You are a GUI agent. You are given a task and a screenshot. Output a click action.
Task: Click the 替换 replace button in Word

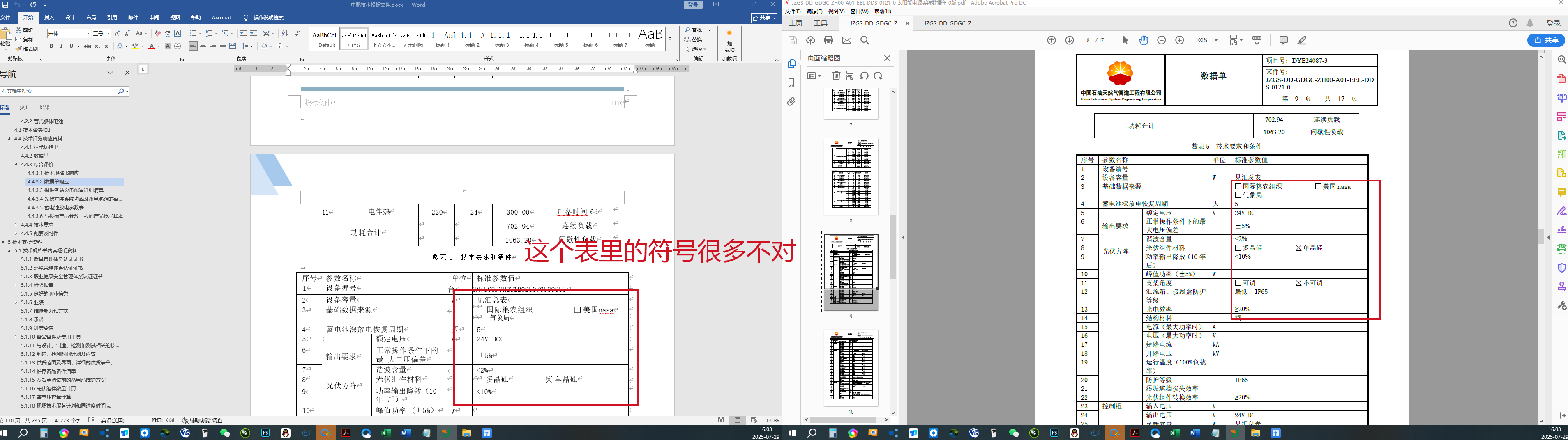694,39
